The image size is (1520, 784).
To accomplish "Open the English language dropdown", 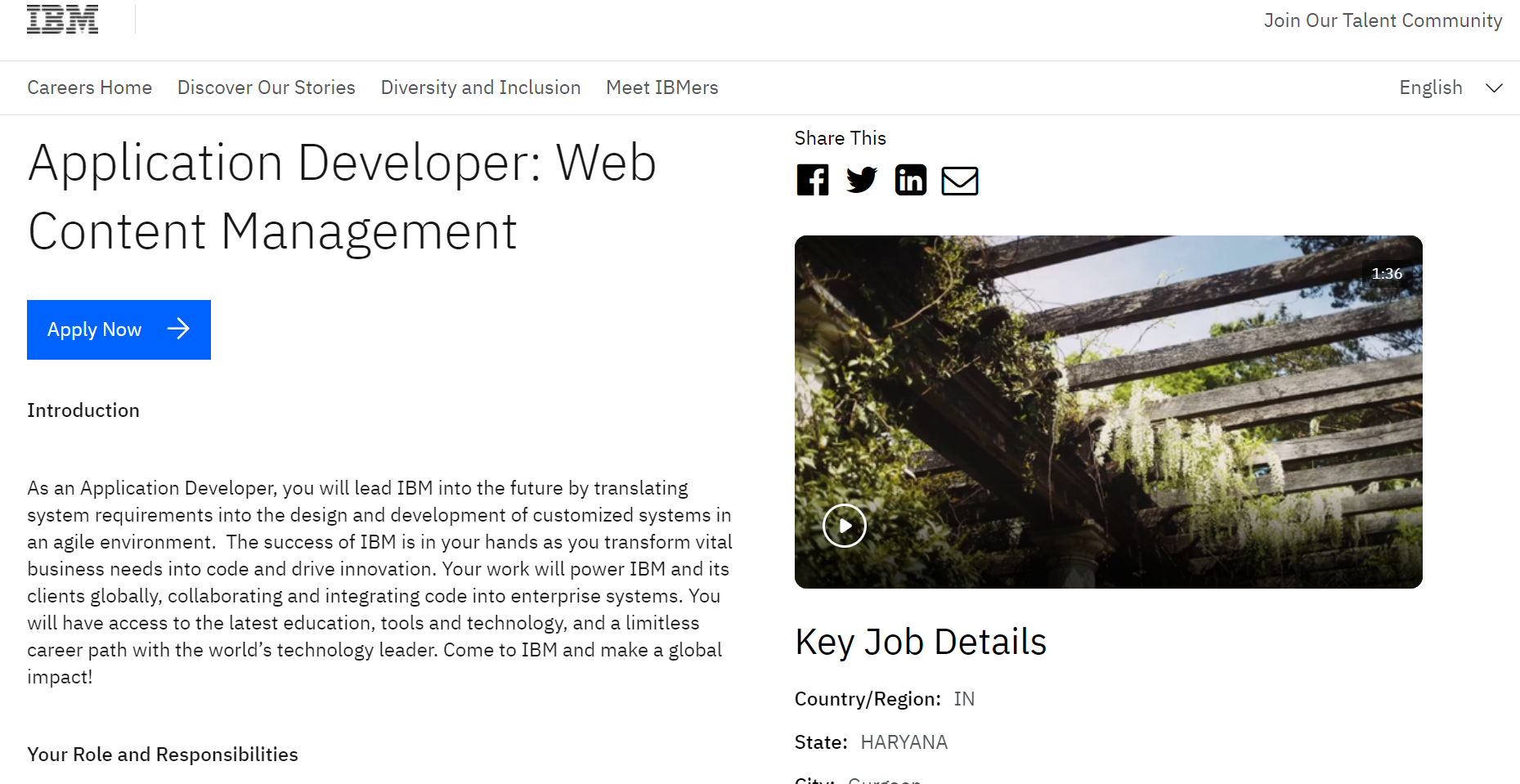I will pyautogui.click(x=1431, y=88).
